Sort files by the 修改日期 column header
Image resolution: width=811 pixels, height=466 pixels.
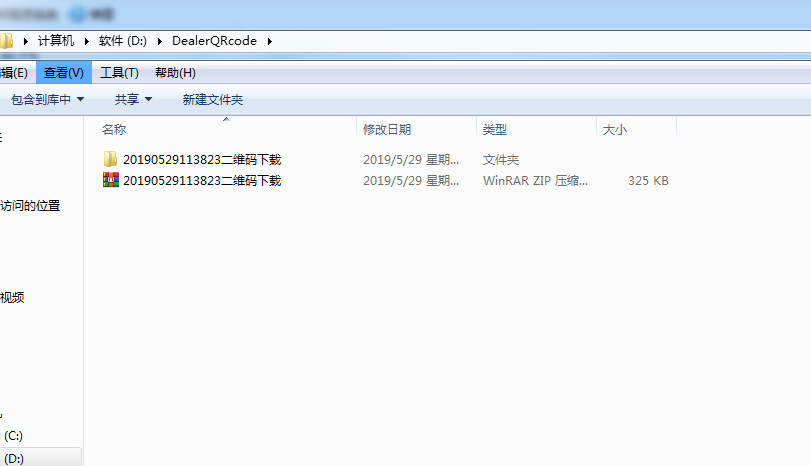(x=387, y=130)
